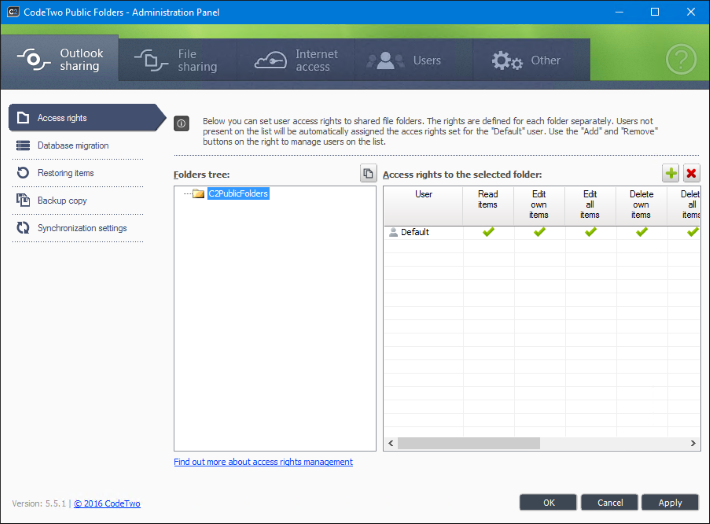
Task: Click the C2PublicFolders yellow folder icon
Action: [x=198, y=194]
